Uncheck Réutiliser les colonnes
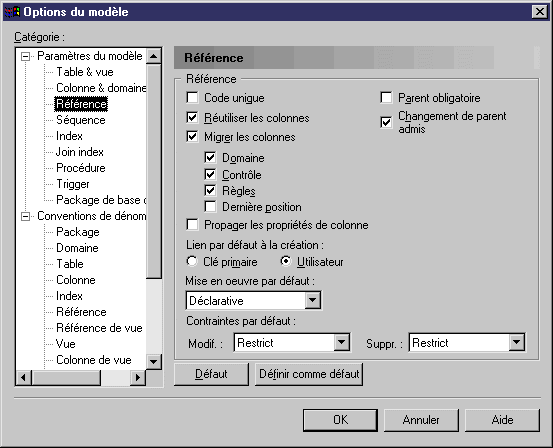The image size is (553, 448). (x=193, y=117)
